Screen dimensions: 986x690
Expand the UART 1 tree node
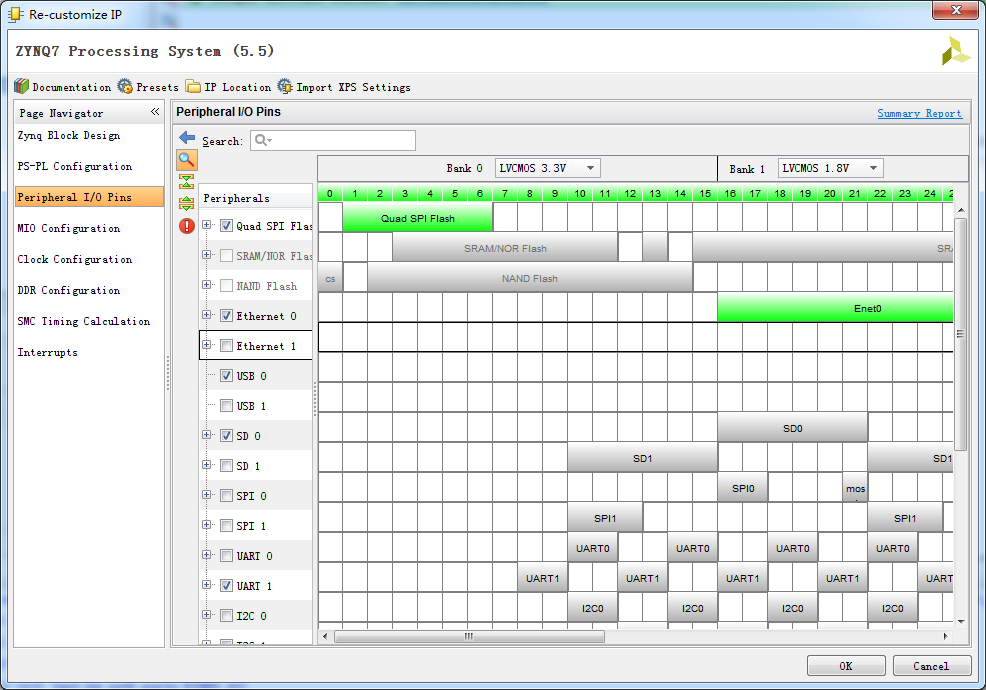tap(206, 584)
